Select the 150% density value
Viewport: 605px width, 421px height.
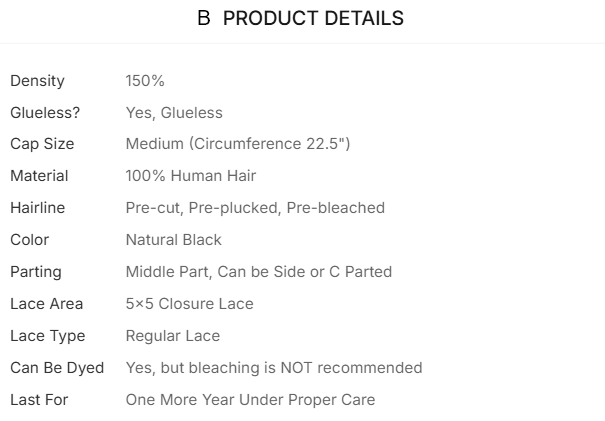coord(144,80)
